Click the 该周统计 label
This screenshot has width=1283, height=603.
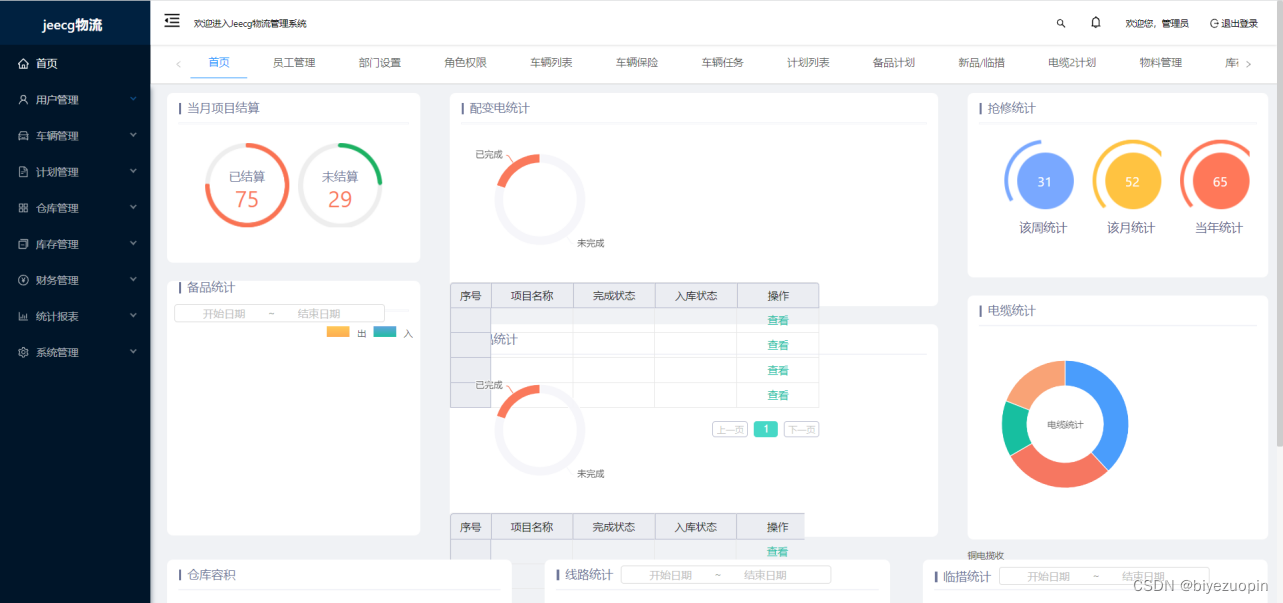point(1043,228)
